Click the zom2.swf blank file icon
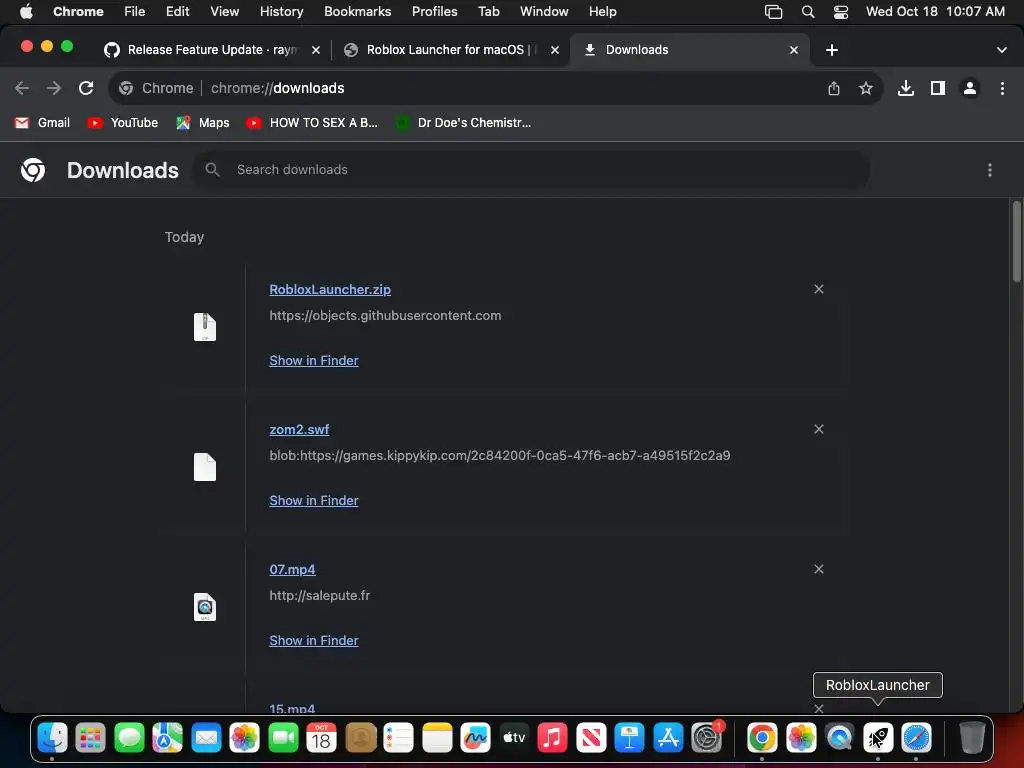1024x768 pixels. [x=204, y=467]
